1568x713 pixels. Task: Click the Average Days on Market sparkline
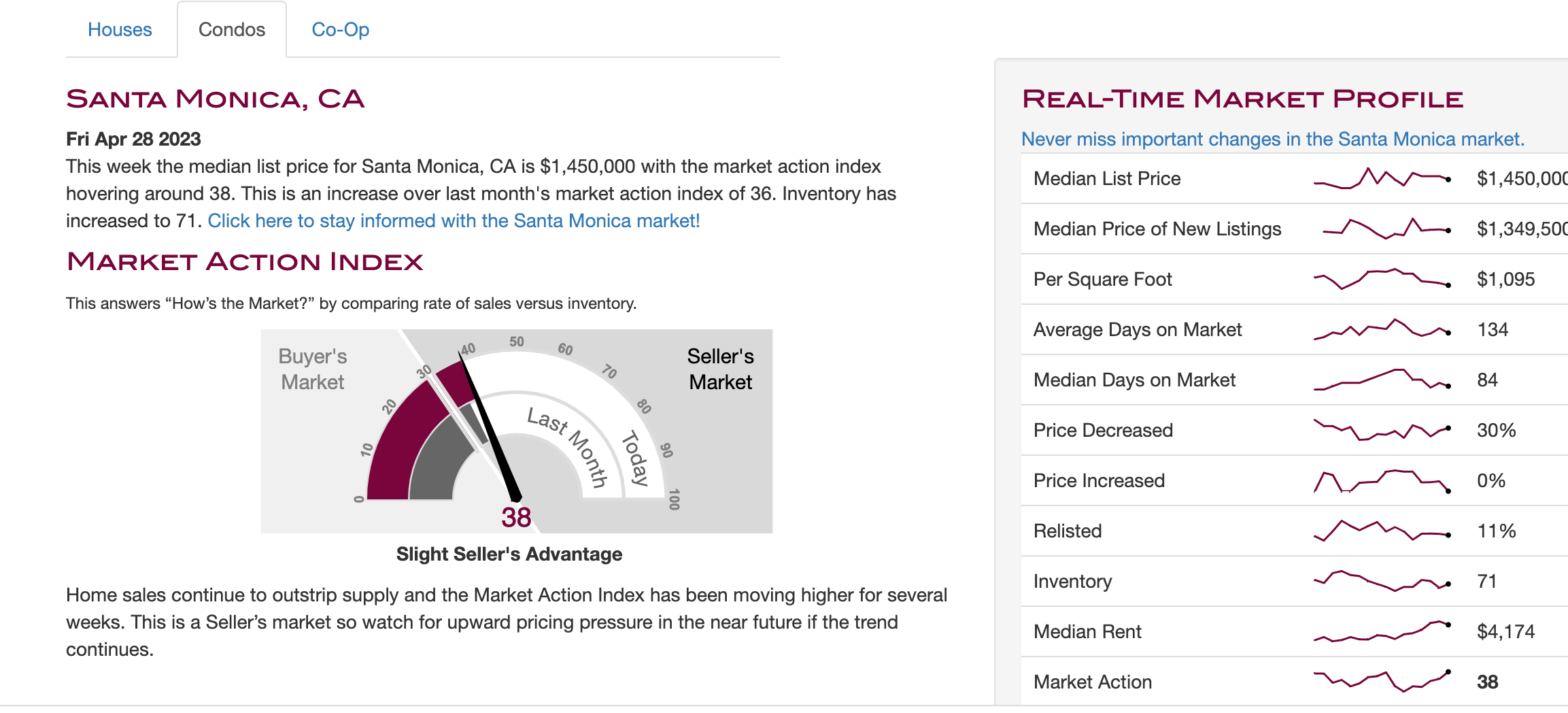[x=1382, y=329]
